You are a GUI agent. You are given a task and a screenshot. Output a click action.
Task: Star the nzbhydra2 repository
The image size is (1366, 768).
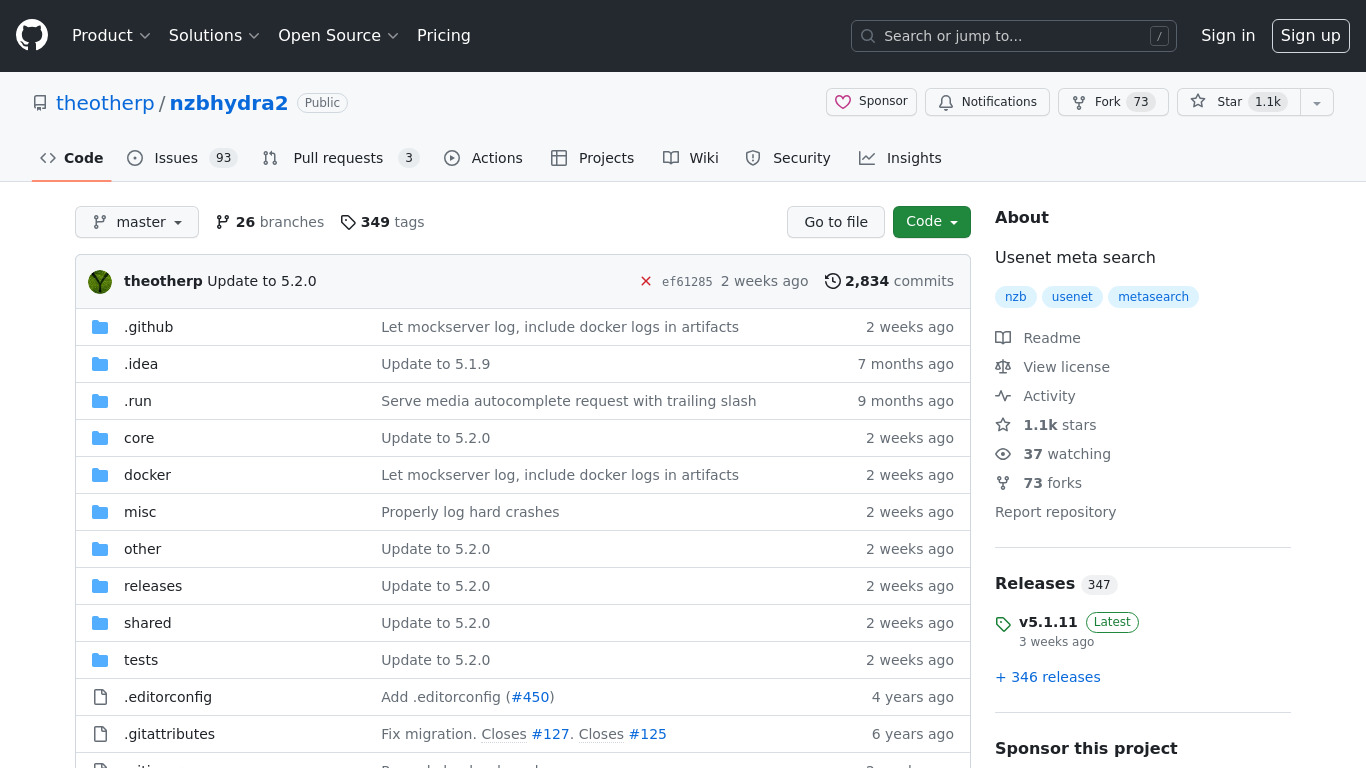(1238, 102)
